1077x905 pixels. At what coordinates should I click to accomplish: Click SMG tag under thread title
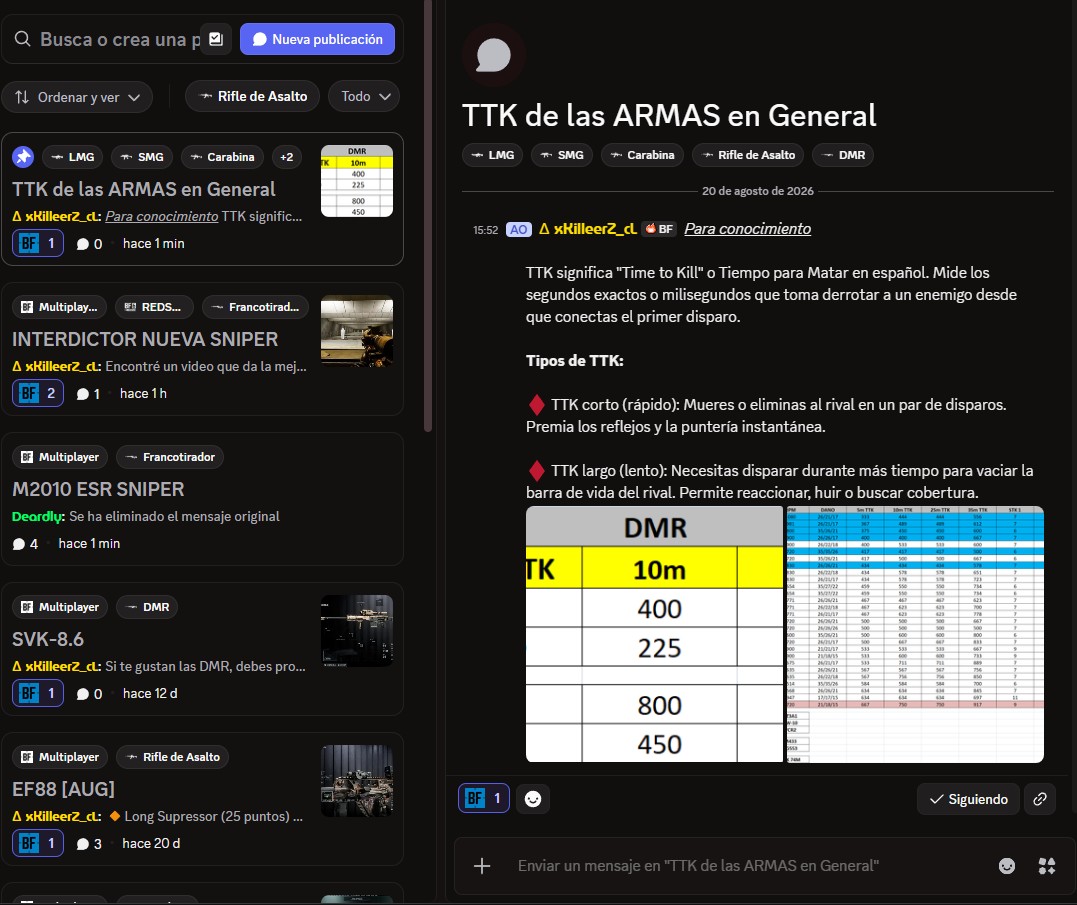562,155
